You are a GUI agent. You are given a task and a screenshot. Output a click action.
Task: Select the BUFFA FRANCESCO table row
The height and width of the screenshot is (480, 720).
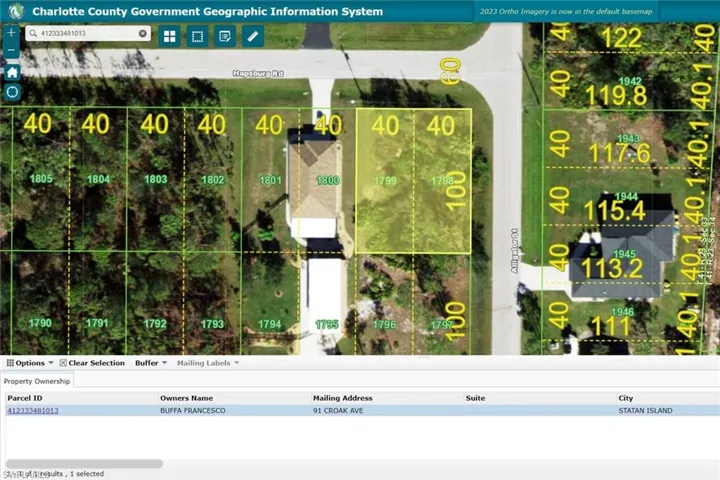[362, 410]
